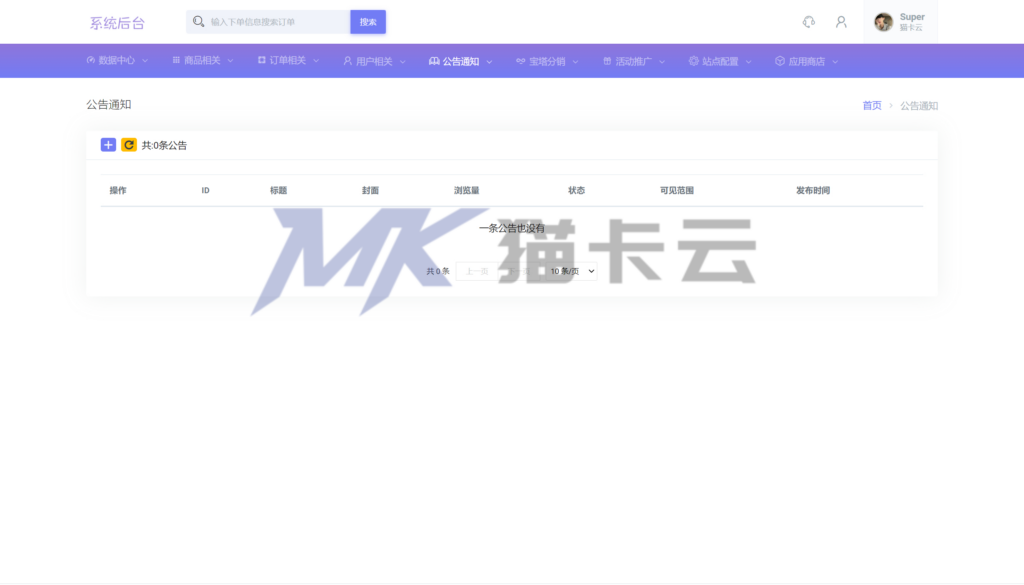
Task: Click the 发布时间 column header
Action: (812, 190)
